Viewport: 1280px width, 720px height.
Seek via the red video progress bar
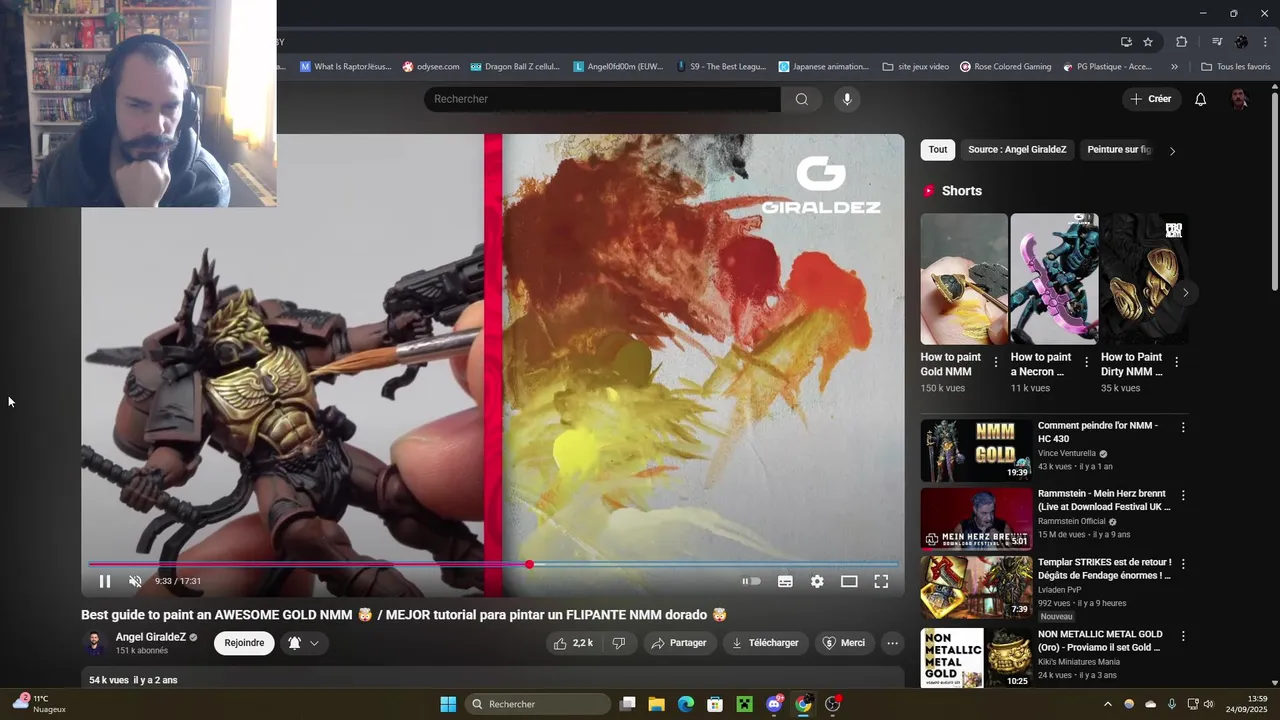pos(492,564)
